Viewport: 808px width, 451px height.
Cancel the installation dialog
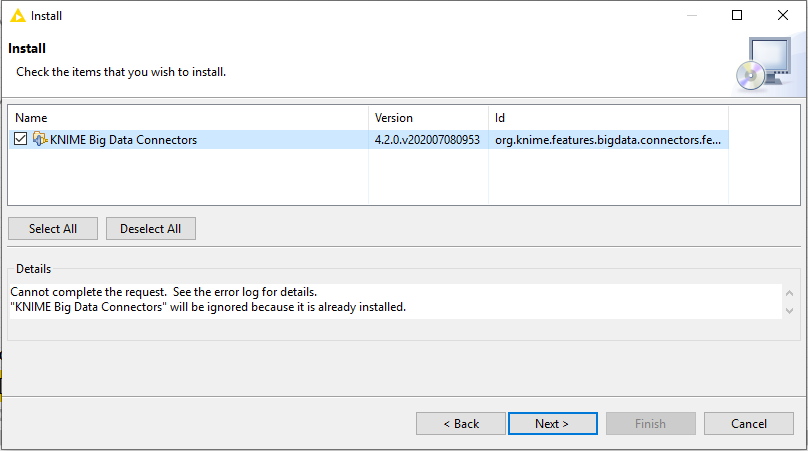pyautogui.click(x=749, y=424)
